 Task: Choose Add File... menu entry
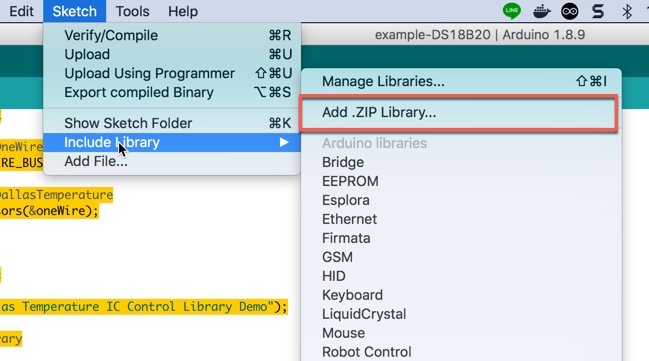172,161
